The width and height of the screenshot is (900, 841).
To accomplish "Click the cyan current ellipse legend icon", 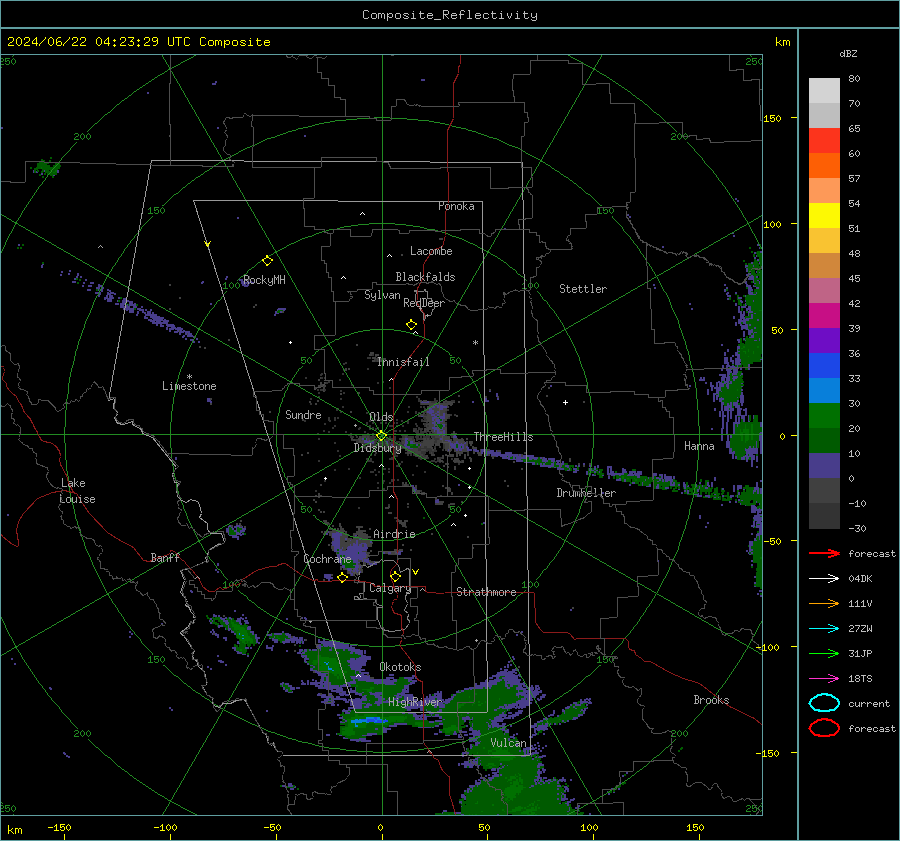I will (x=824, y=703).
